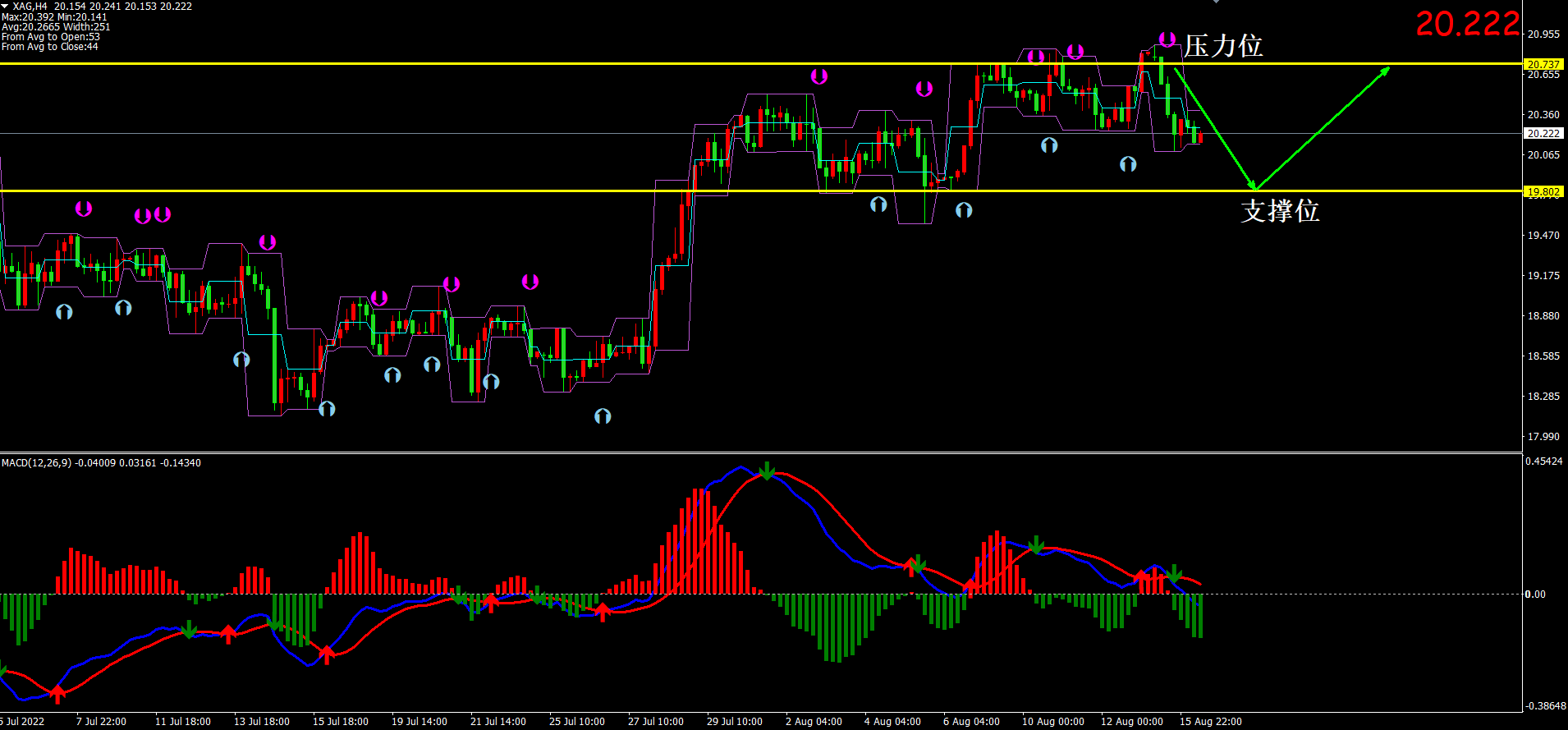Click the lowest blue up arrow marker
Viewport: 1568px width, 730px height.
coord(603,416)
